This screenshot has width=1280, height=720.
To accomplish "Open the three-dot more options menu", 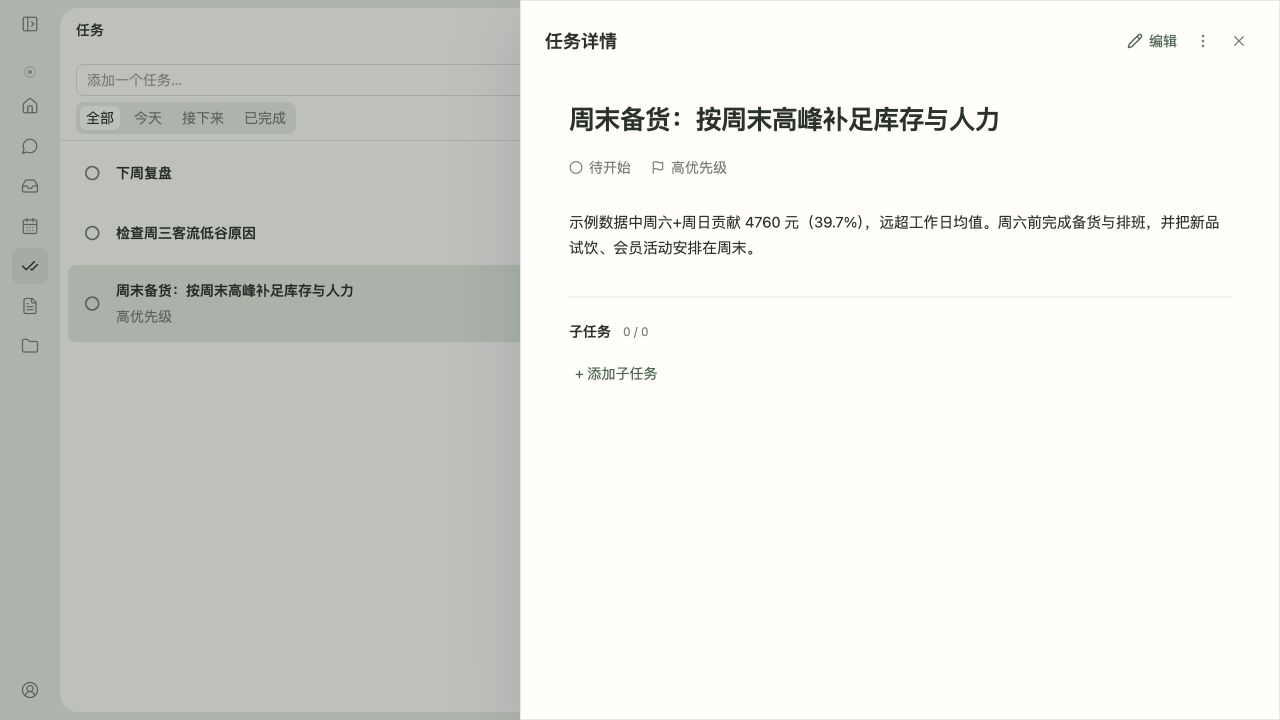I will pos(1203,41).
